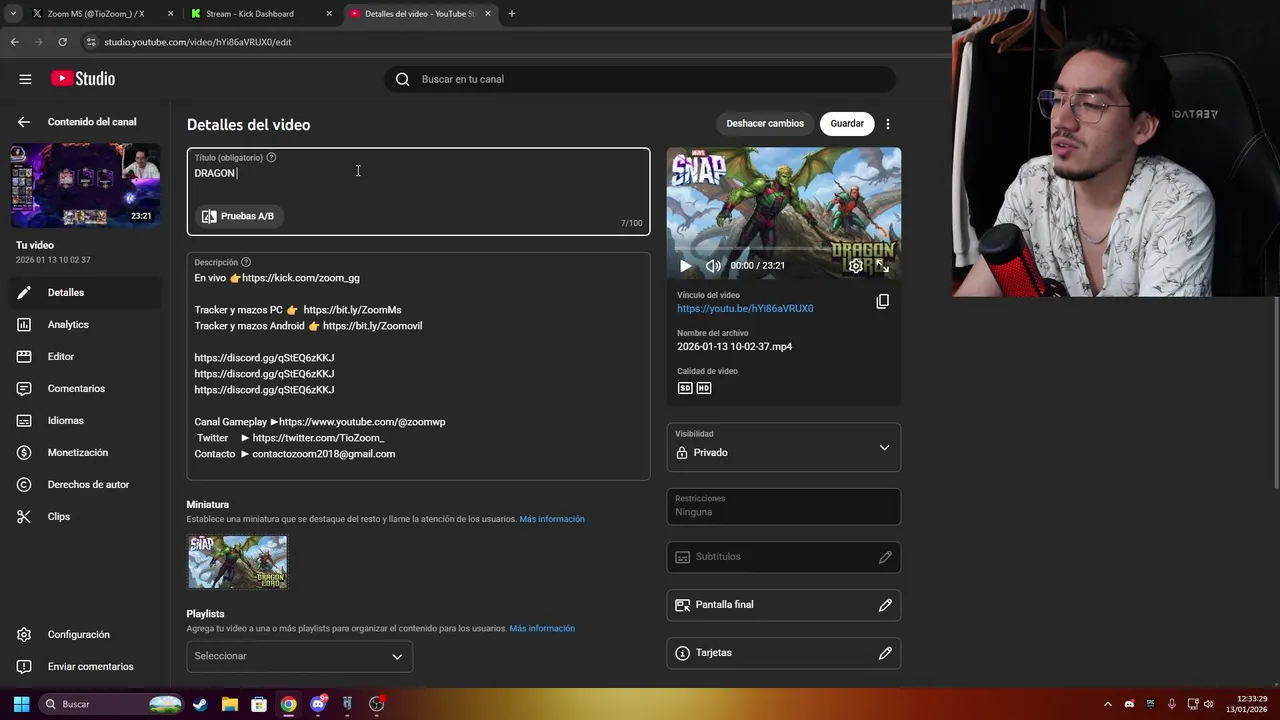Viewport: 1280px width, 720px height.
Task: Open preview player settings gear
Action: tap(856, 266)
